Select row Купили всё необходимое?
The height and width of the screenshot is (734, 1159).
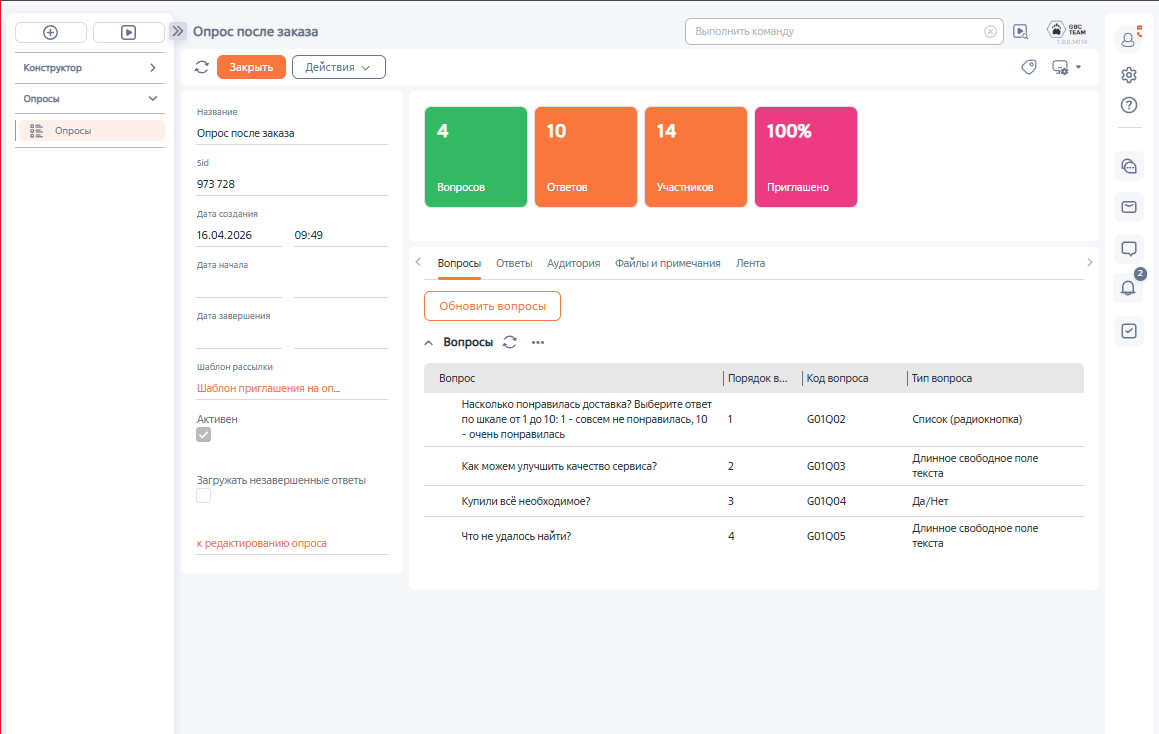[x=754, y=501]
